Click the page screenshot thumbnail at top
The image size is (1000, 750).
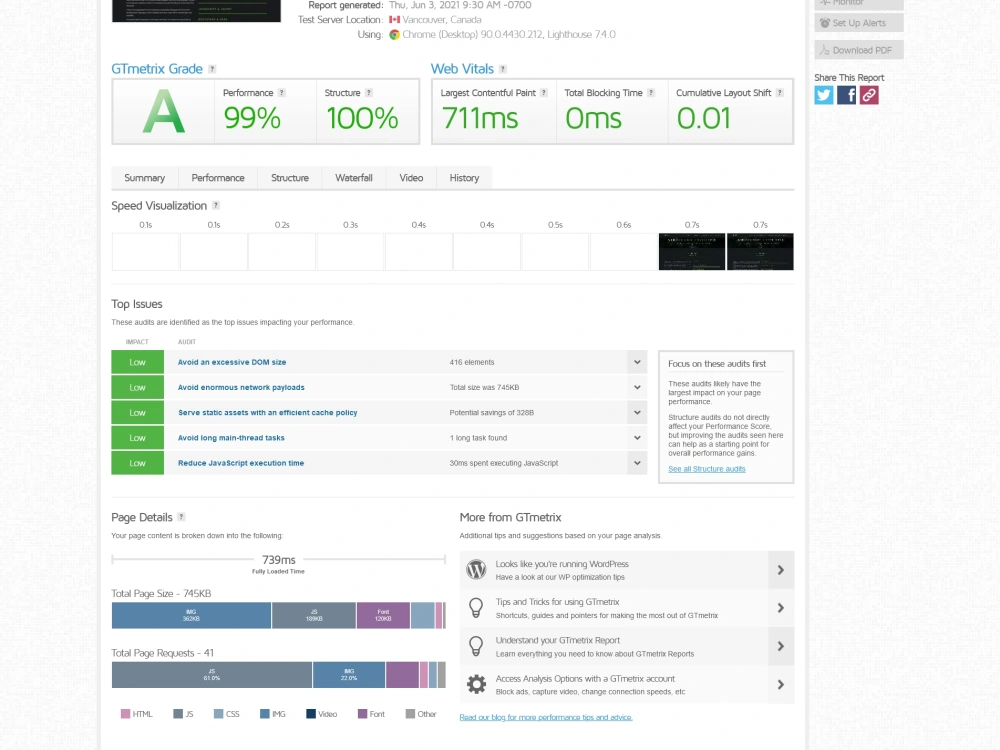coord(196,11)
